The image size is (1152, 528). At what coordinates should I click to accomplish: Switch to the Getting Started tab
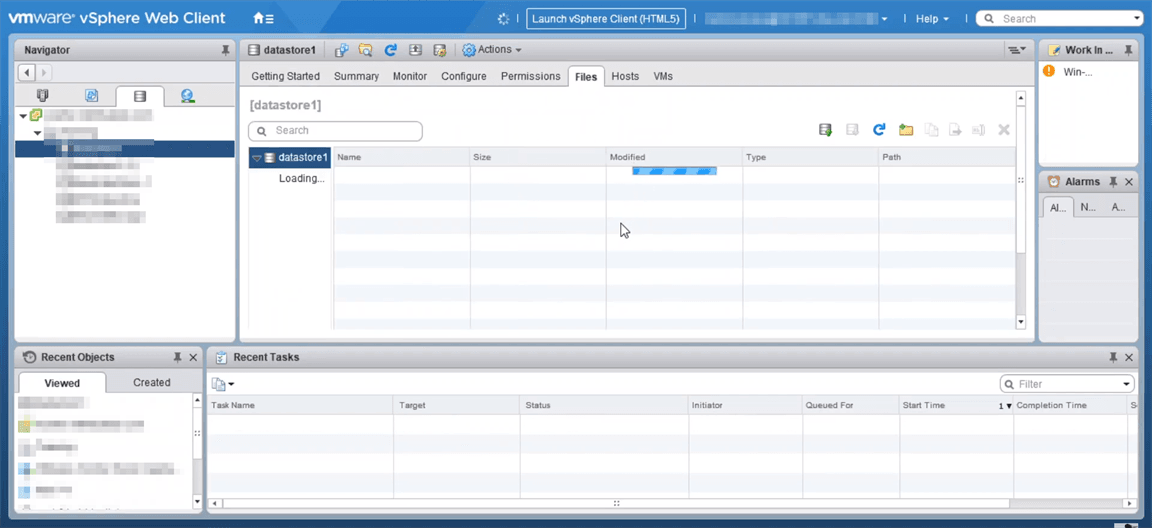(285, 76)
